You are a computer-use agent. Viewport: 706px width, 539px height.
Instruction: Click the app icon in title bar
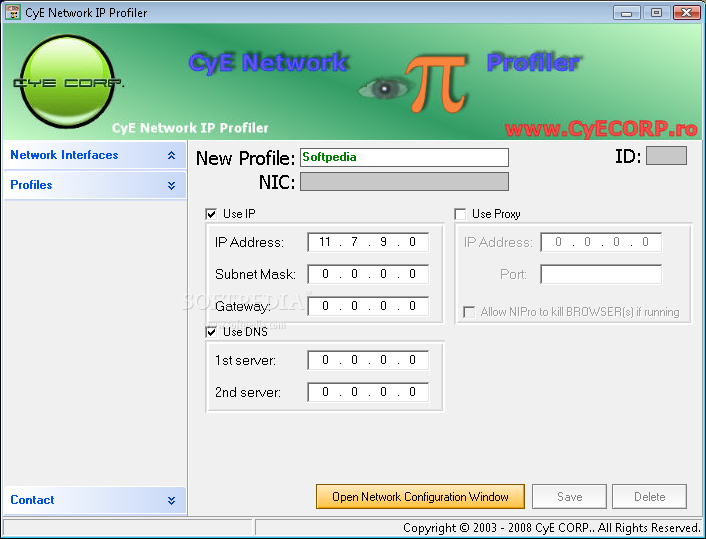tap(13, 12)
